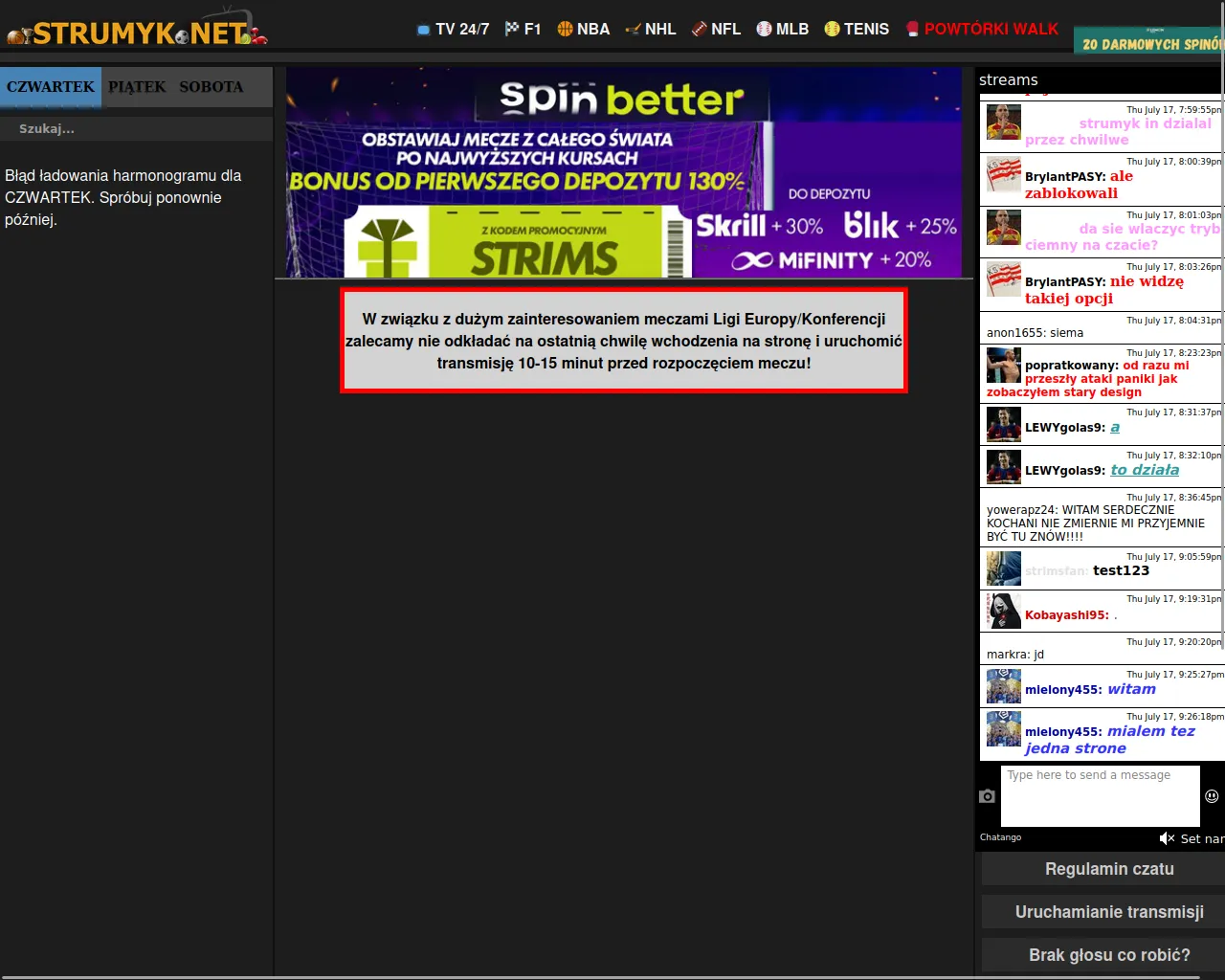Open the TENIS section
1225x980 pixels.
[x=867, y=30]
